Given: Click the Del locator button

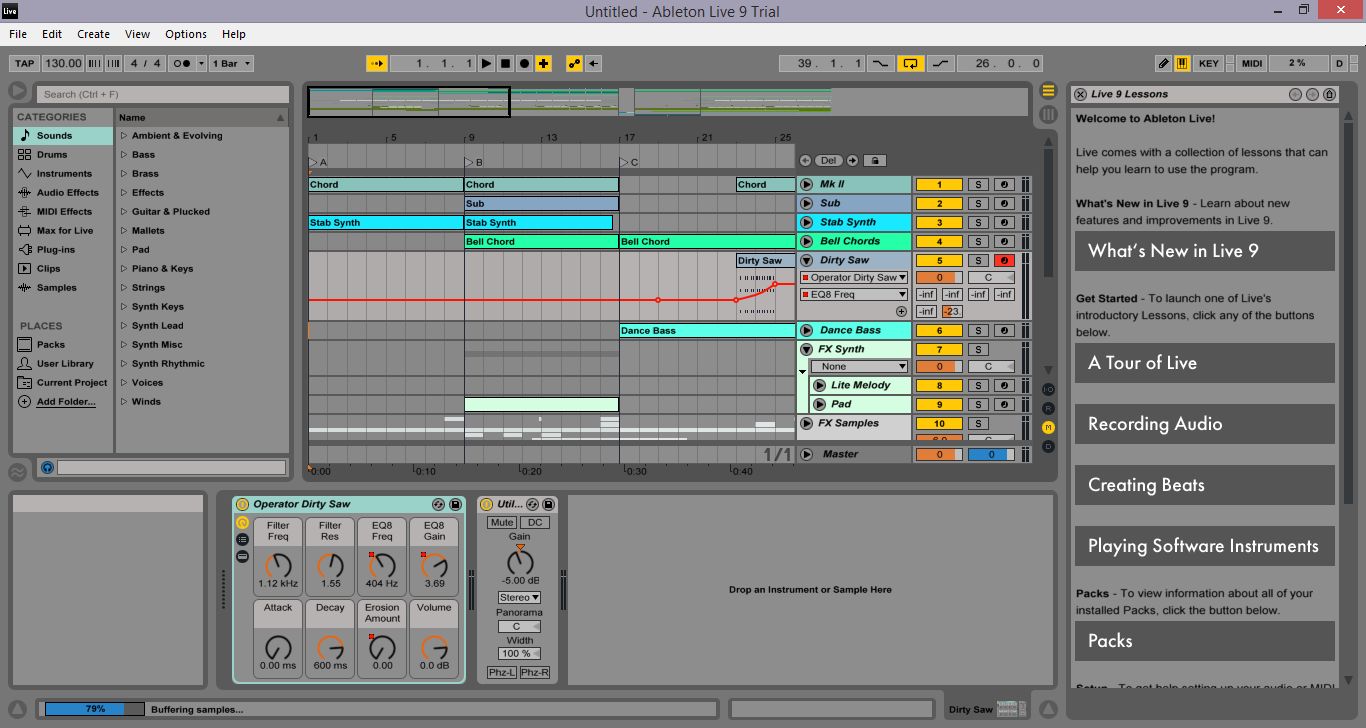Looking at the screenshot, I should (828, 160).
